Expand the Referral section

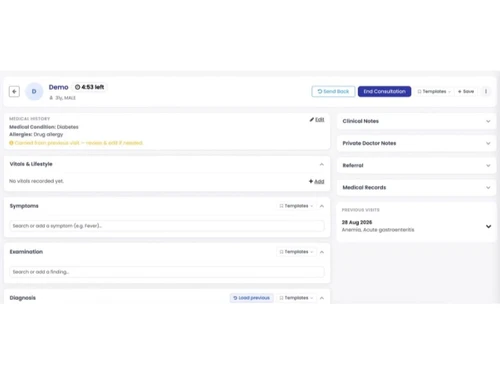click(x=416, y=165)
